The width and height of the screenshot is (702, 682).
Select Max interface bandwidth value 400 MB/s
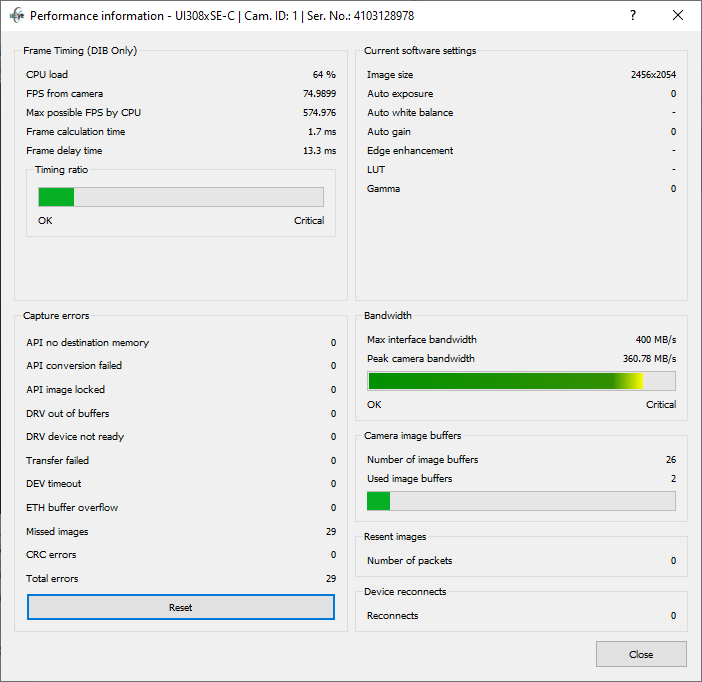click(x=656, y=339)
